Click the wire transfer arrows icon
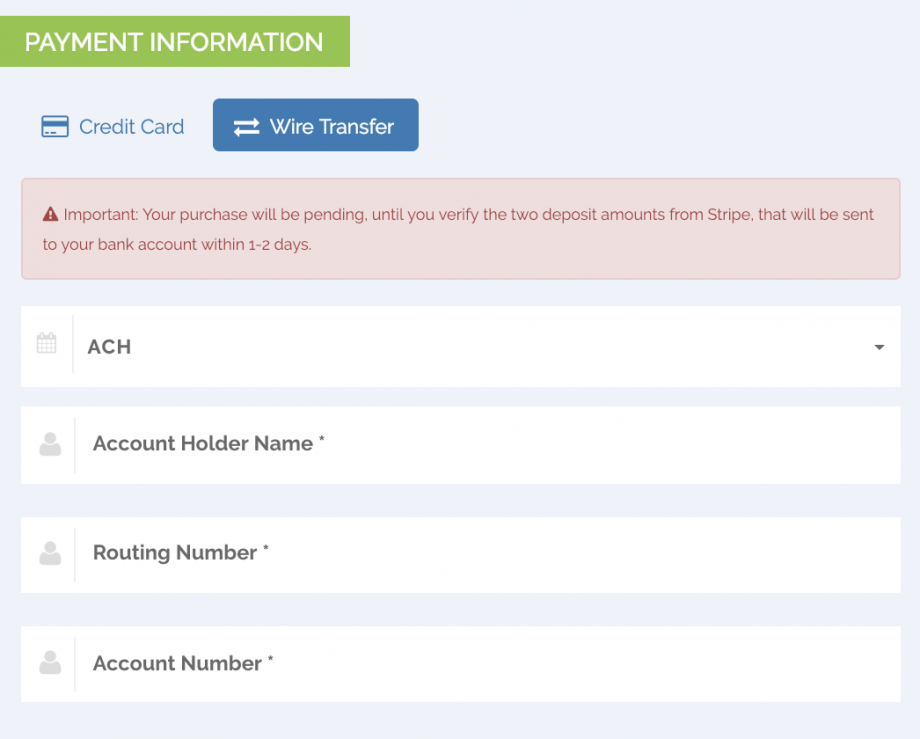920x739 pixels. tap(246, 127)
